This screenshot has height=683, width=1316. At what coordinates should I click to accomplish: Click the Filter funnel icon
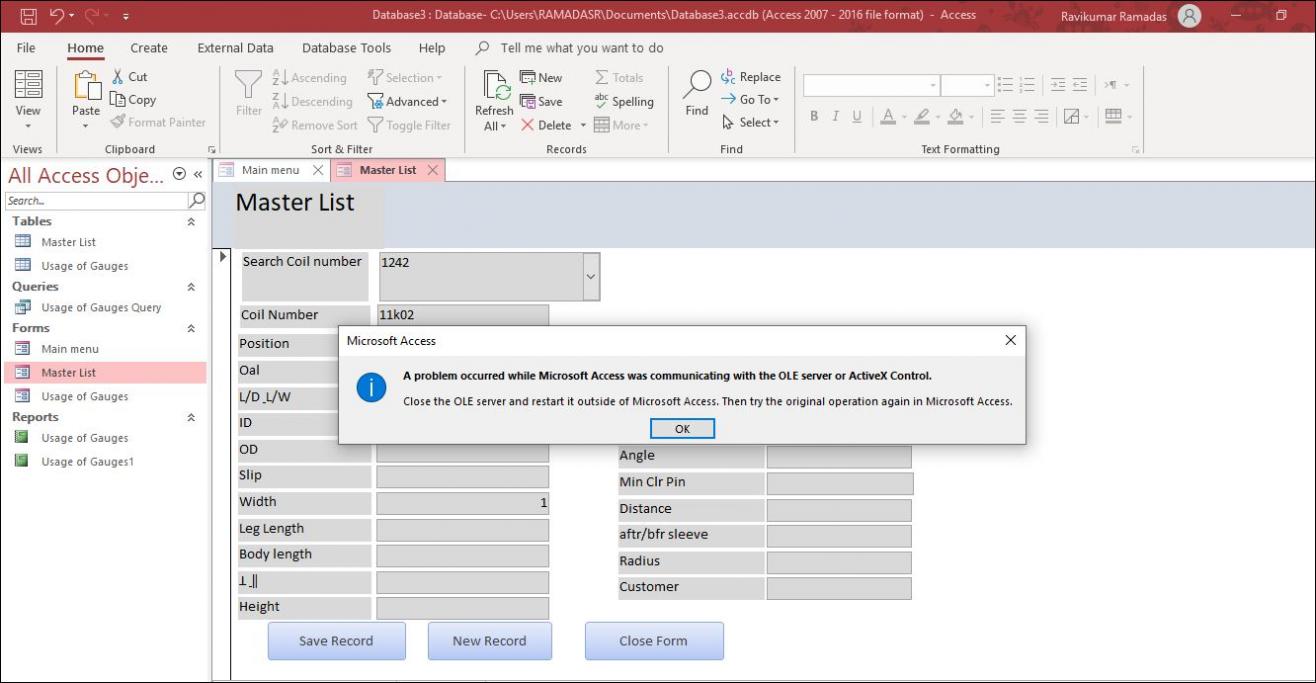point(248,84)
